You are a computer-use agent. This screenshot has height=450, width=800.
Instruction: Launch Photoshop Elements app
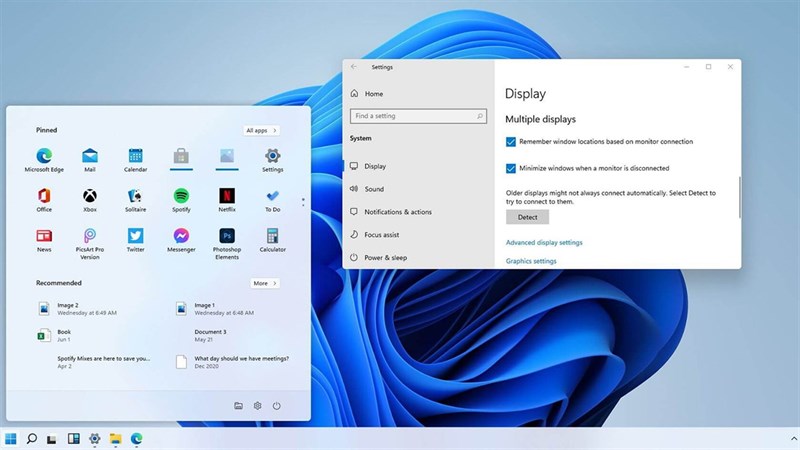click(x=227, y=236)
